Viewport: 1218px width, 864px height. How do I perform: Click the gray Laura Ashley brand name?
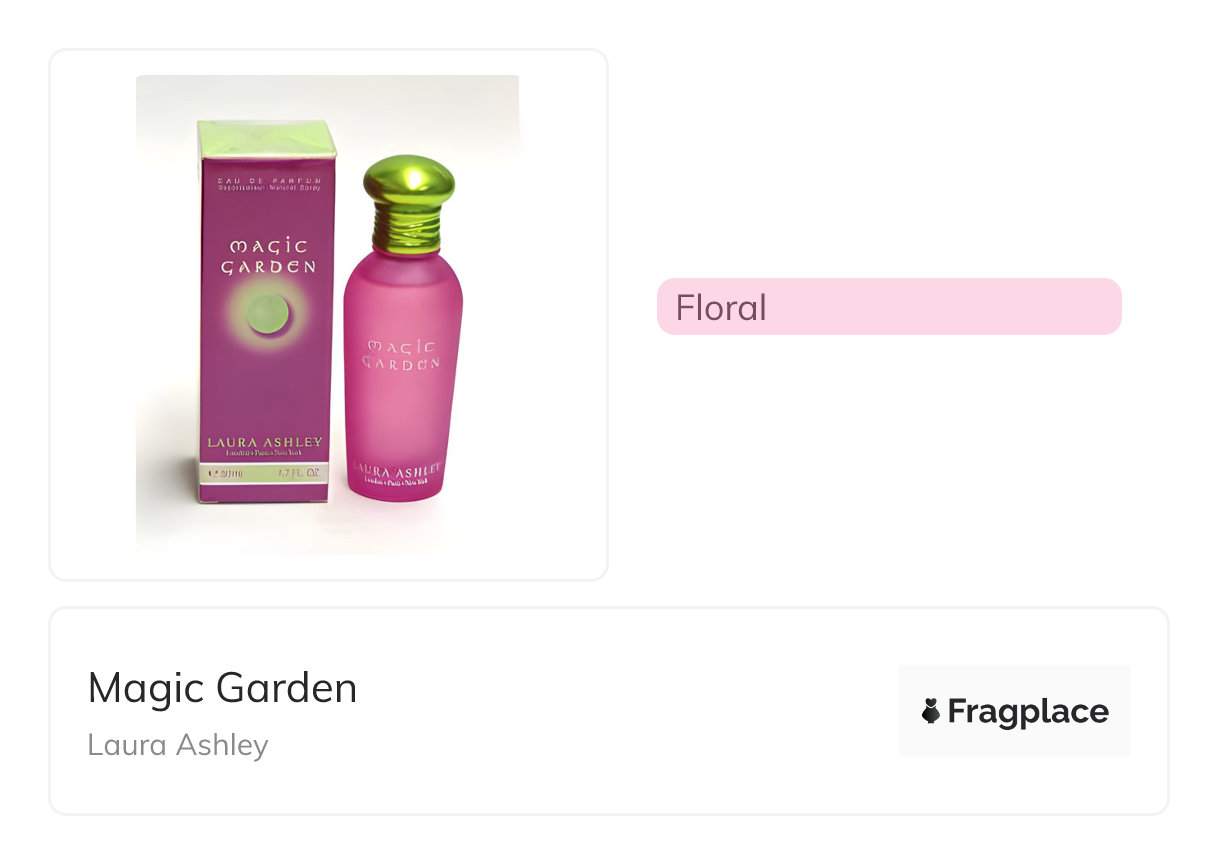pyautogui.click(x=178, y=745)
